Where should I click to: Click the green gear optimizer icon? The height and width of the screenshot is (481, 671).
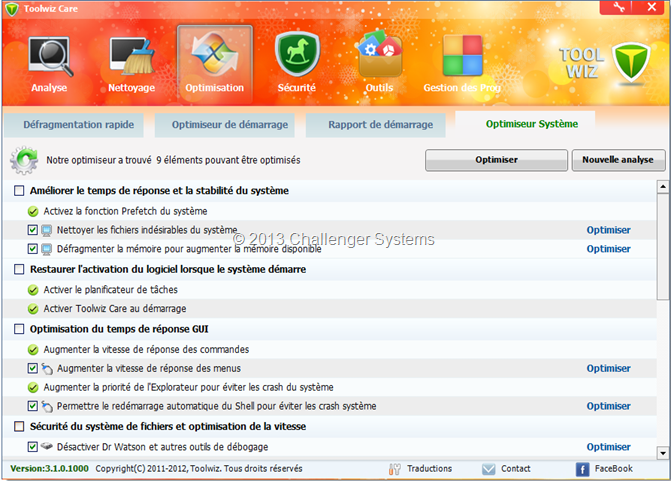coord(24,160)
